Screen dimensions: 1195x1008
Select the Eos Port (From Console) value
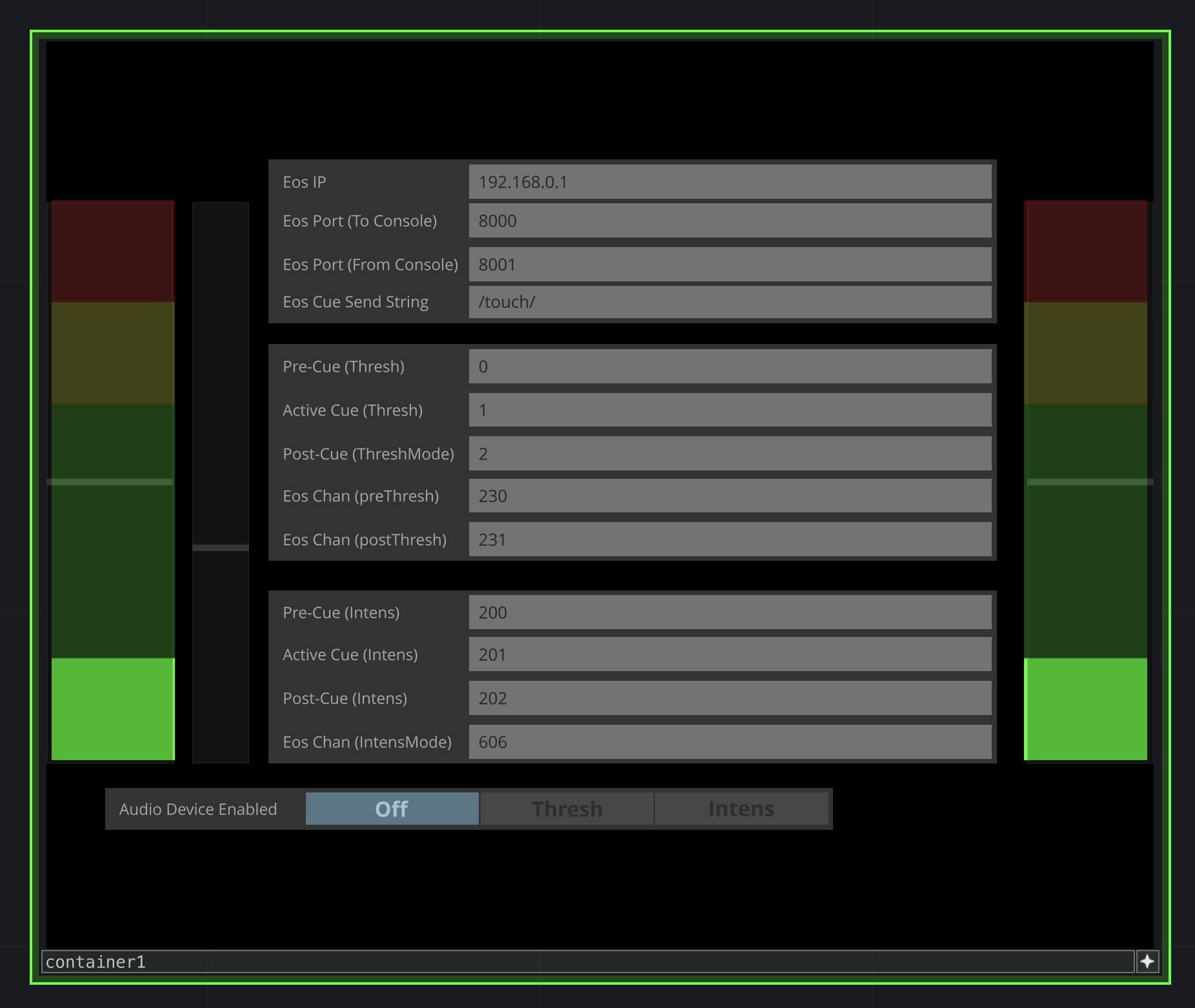(x=730, y=264)
